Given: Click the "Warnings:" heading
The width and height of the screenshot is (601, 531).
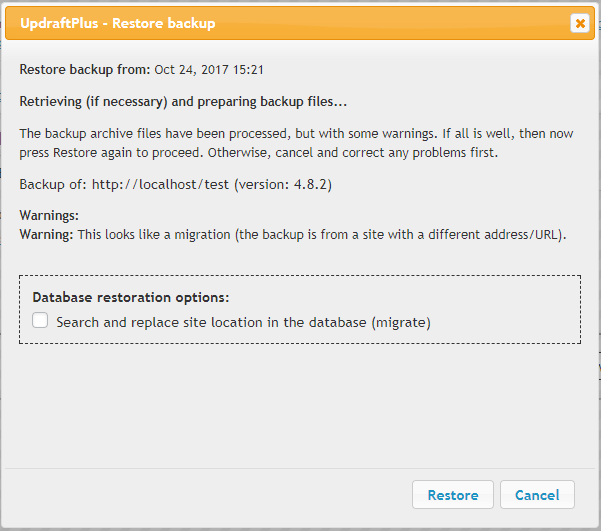Looking at the screenshot, I should point(49,216).
